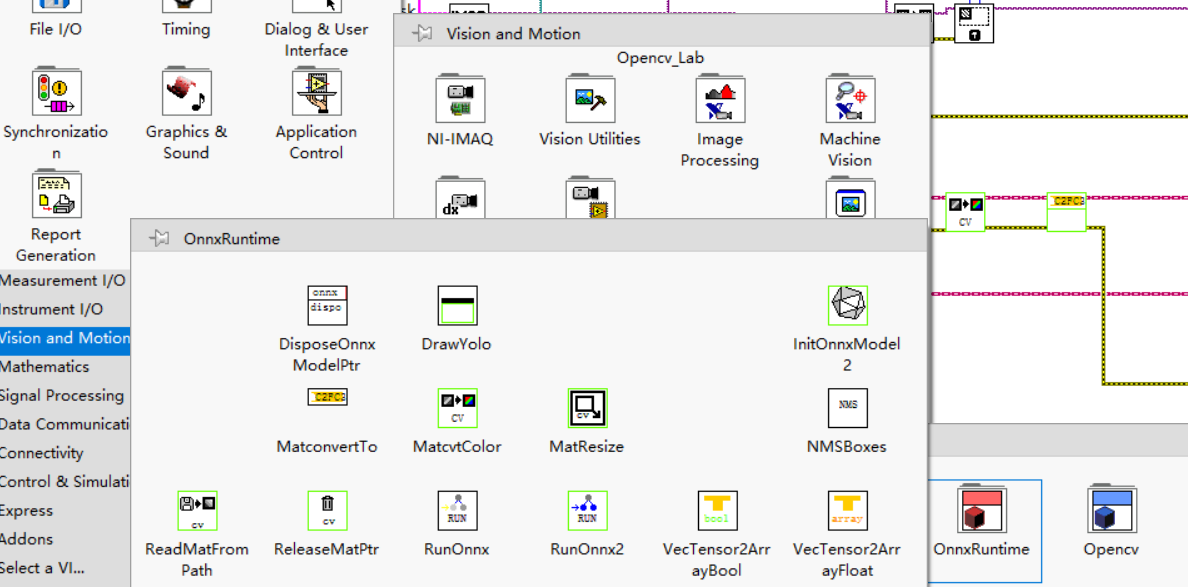
Task: Click the Opencv_Lab palette heading
Action: coord(661,58)
